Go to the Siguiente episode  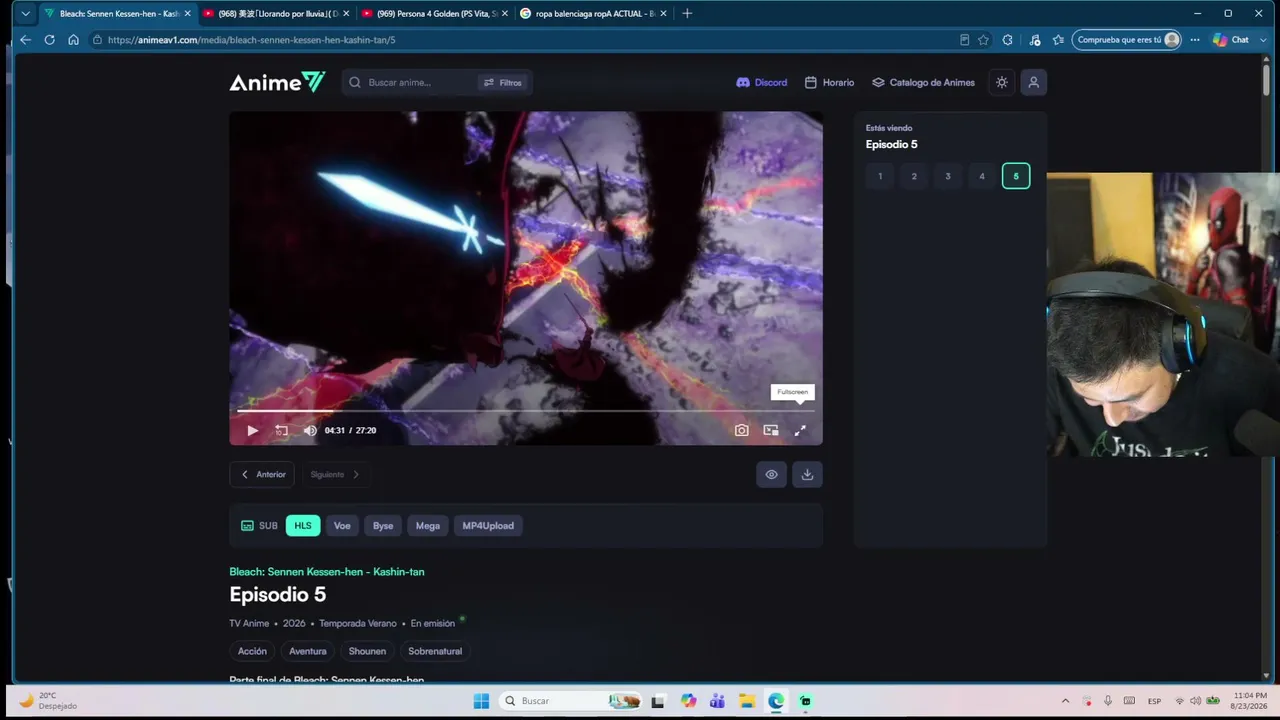(335, 475)
